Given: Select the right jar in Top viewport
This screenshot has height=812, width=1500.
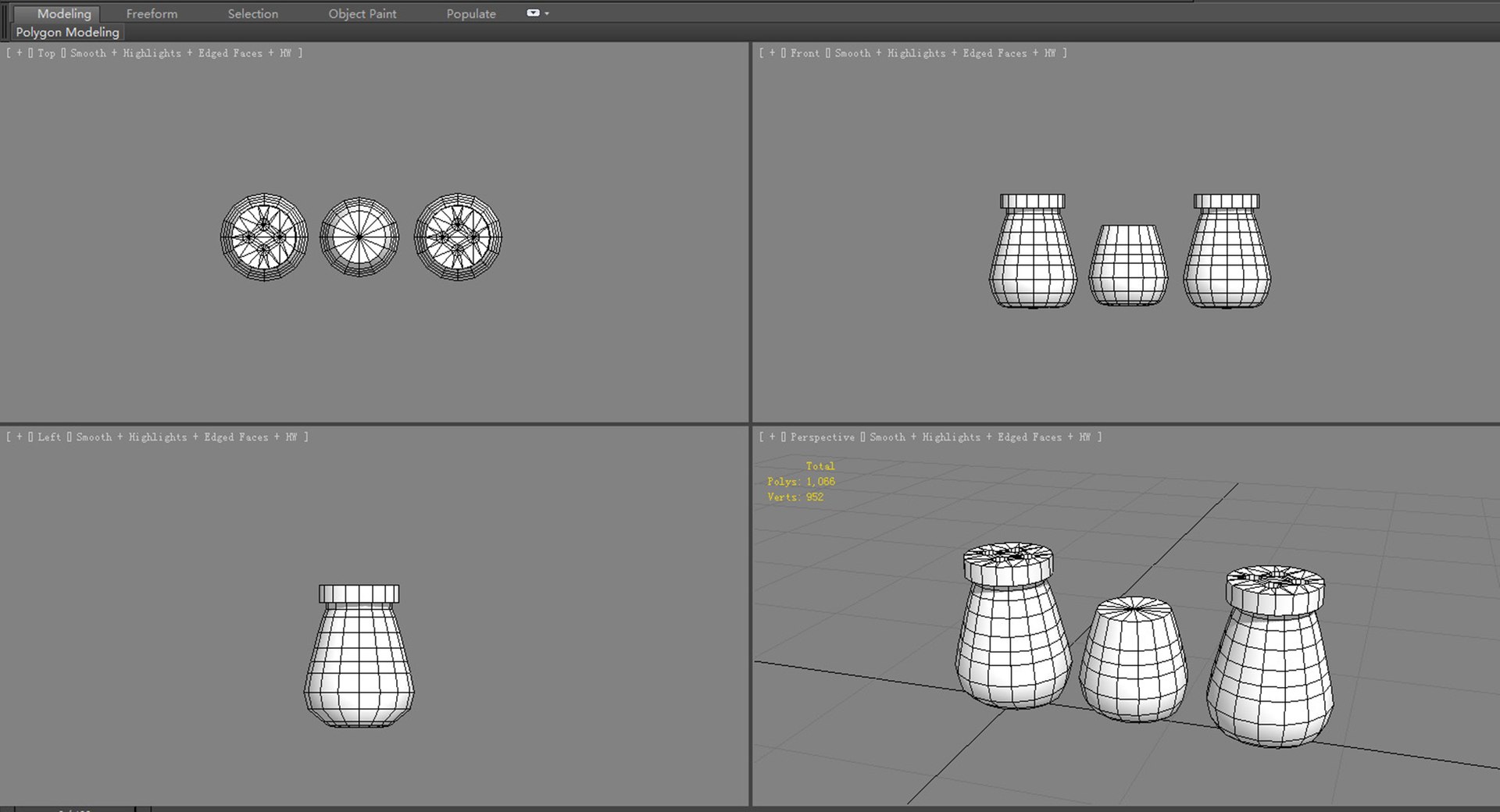Looking at the screenshot, I should (458, 237).
